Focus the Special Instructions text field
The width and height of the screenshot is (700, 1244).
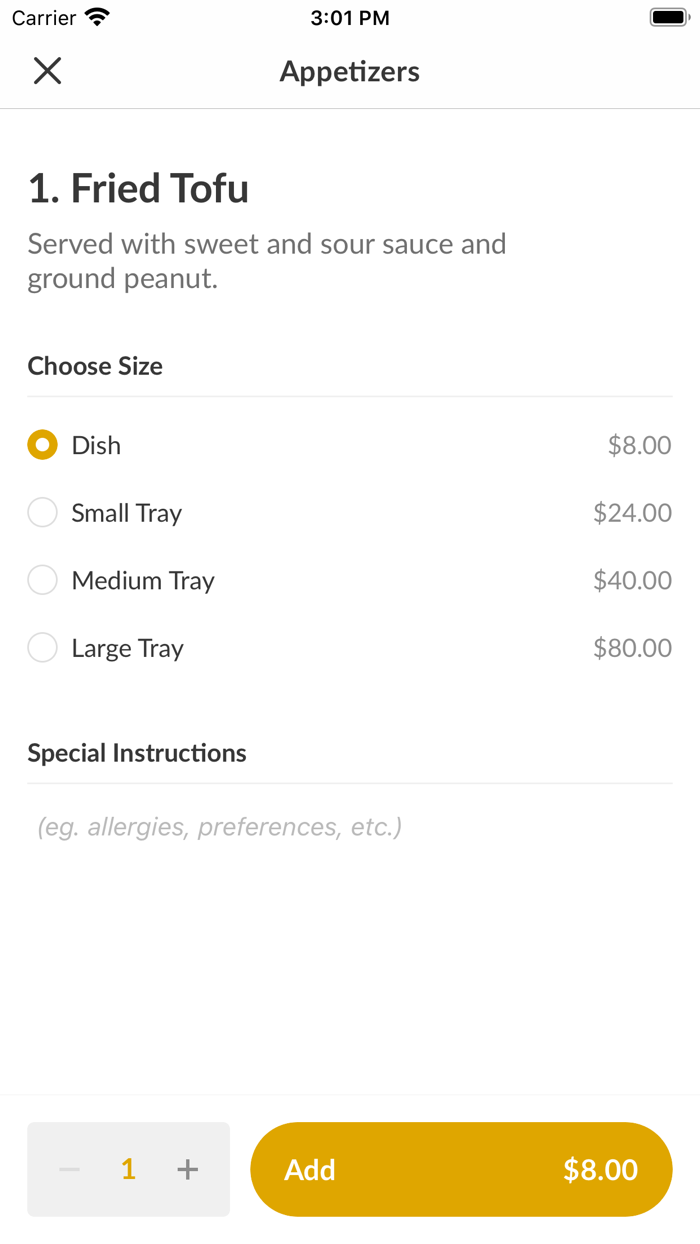(x=350, y=827)
